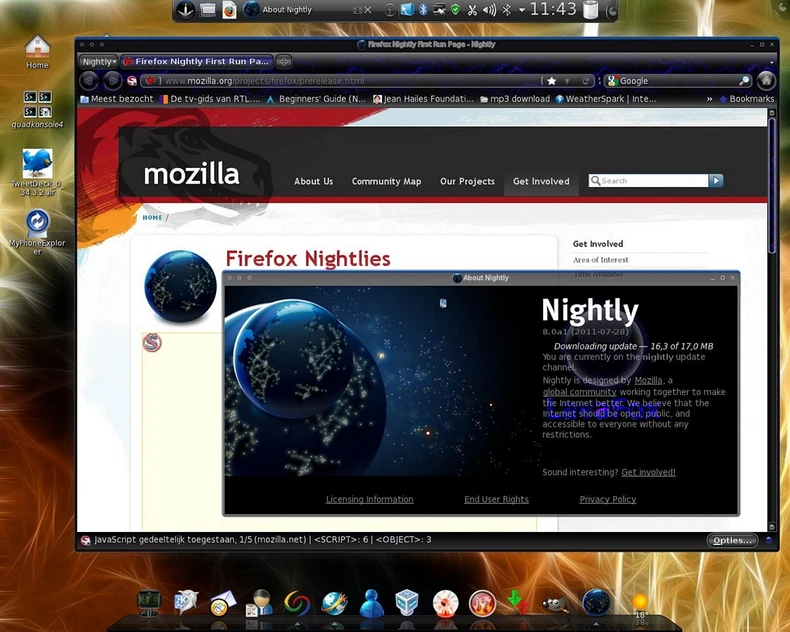
Task: Click the Opties button in NoScript bar
Action: [x=732, y=540]
